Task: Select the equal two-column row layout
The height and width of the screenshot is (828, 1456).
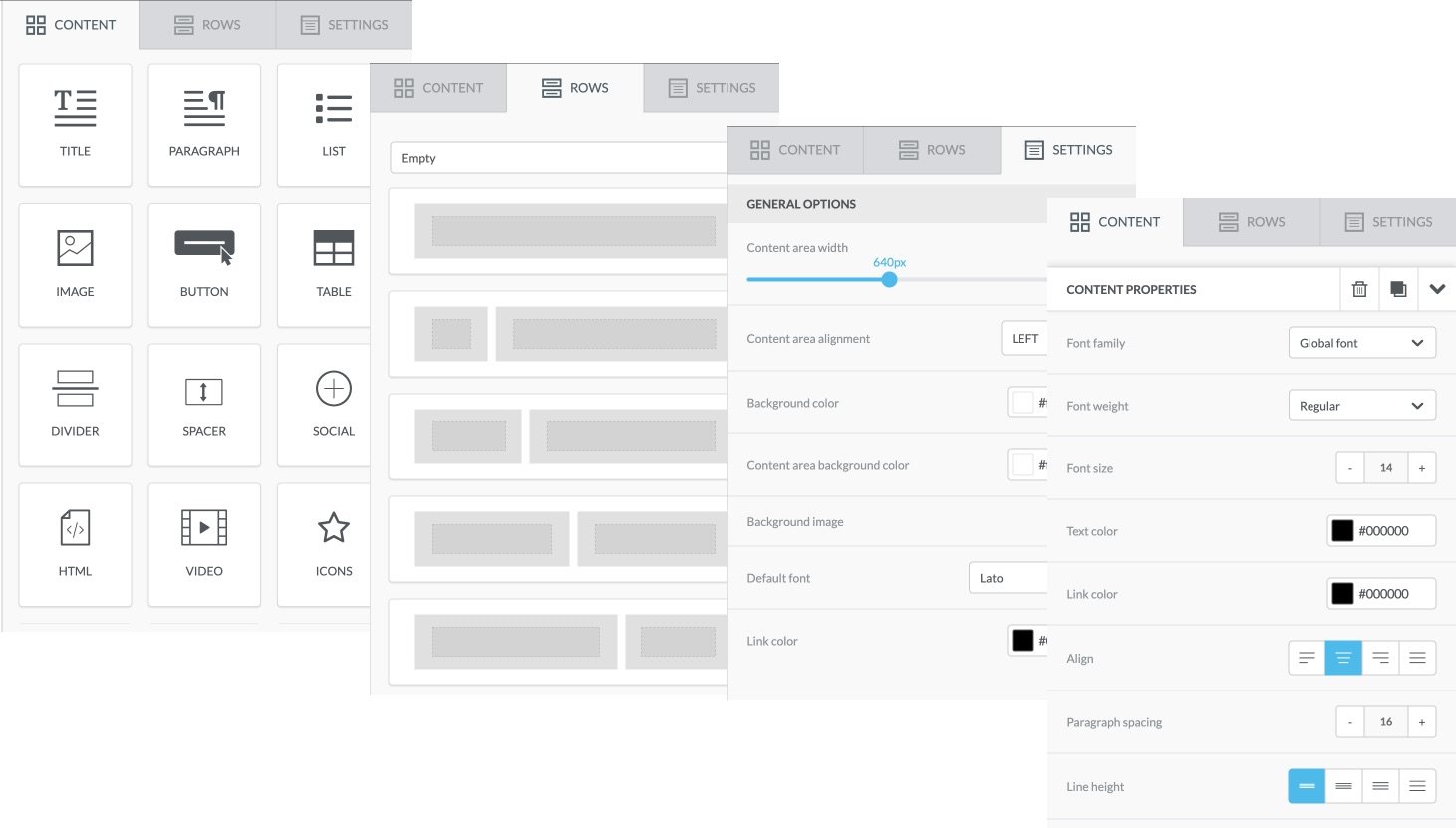Action: point(558,539)
